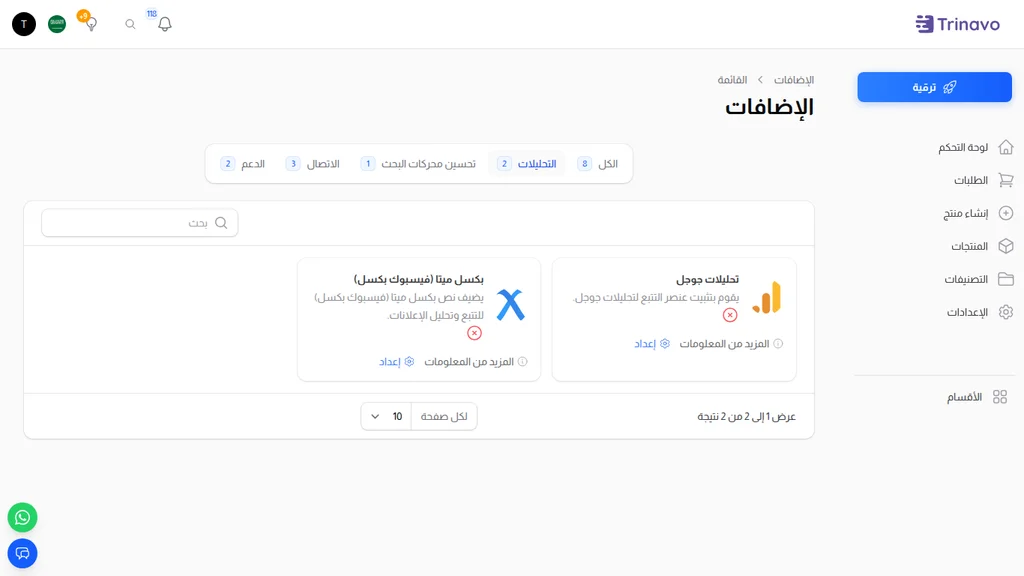Click the plus icon beside إنشاء منتج
The width and height of the screenshot is (1024, 576).
[x=1006, y=214]
